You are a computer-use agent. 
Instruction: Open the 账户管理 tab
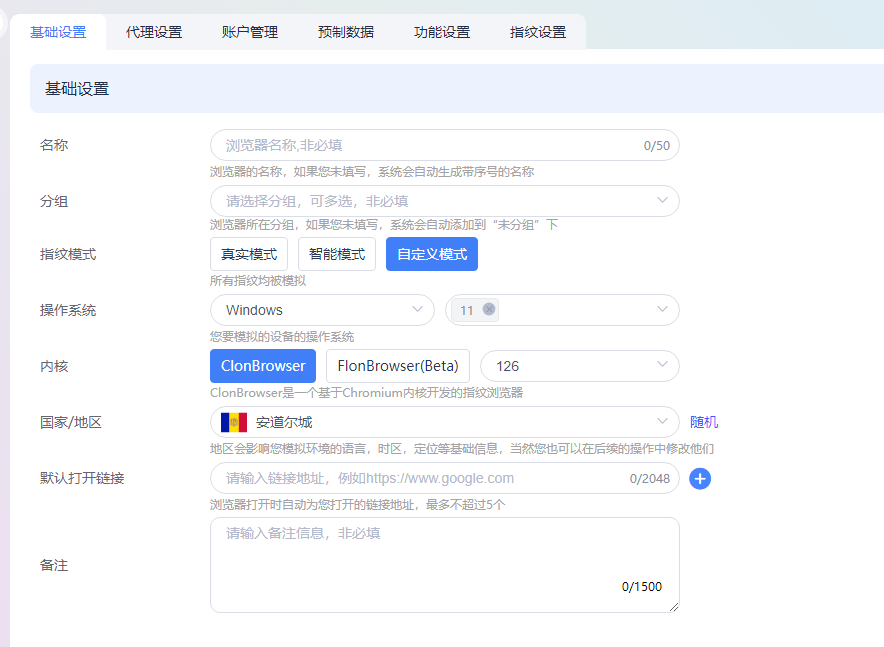point(250,32)
